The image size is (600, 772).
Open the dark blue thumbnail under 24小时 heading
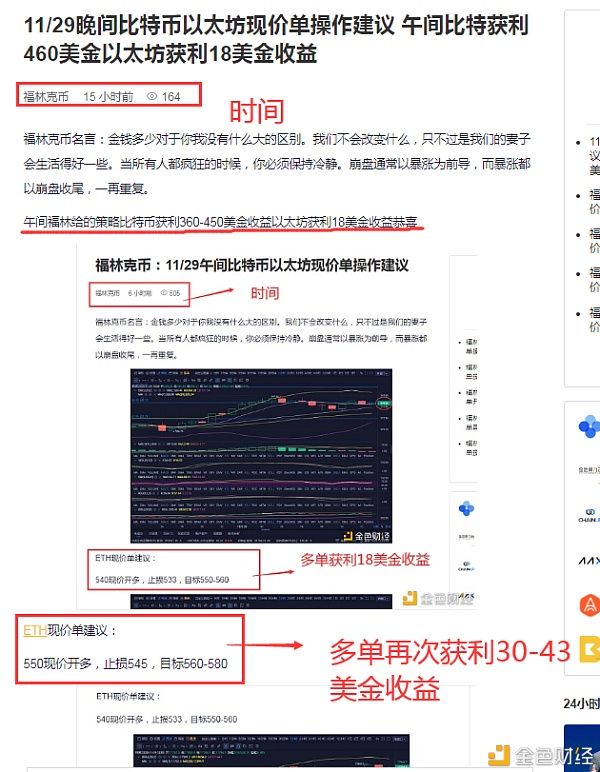tap(582, 748)
